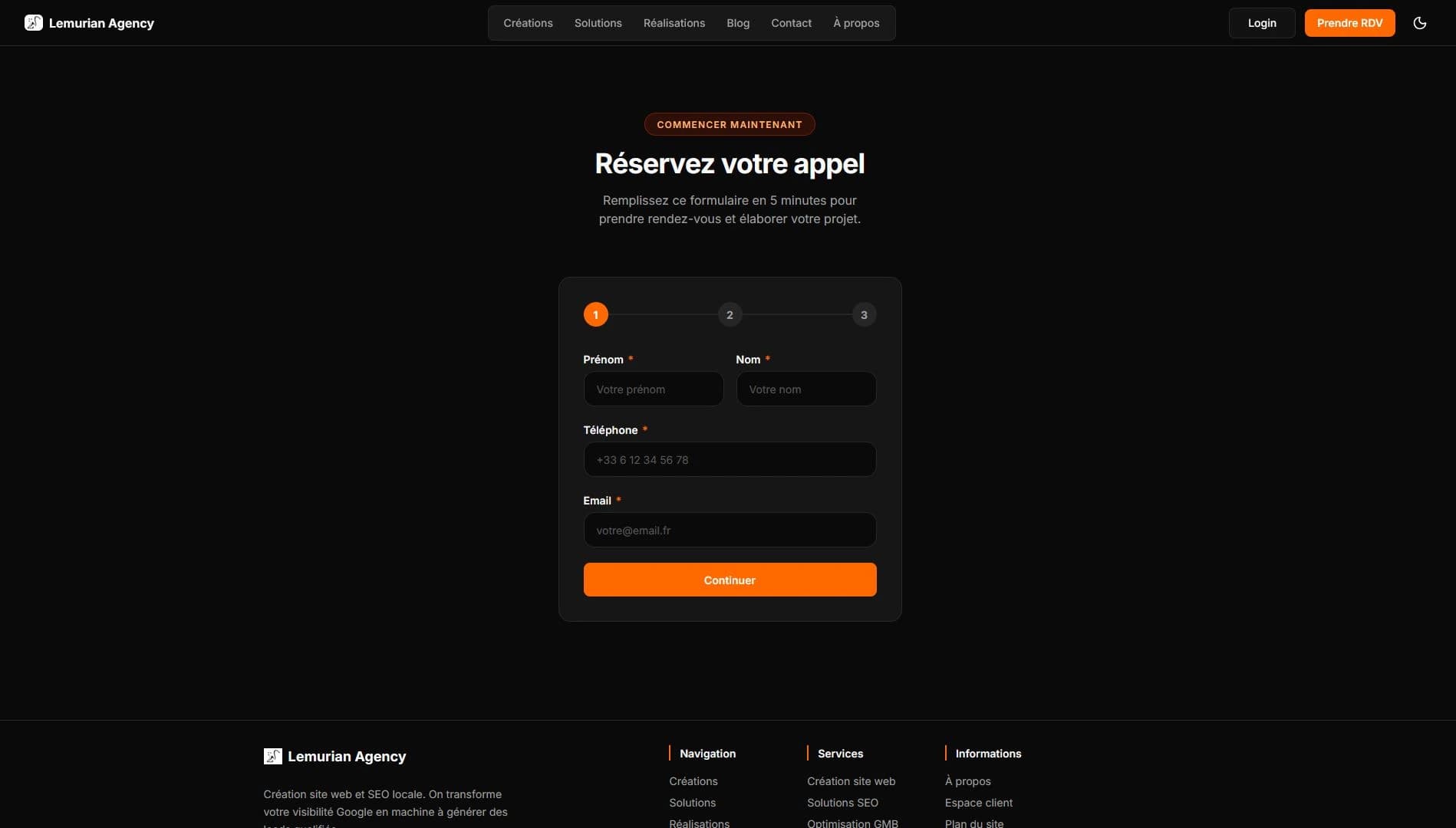Open the Créations menu item

point(528,23)
